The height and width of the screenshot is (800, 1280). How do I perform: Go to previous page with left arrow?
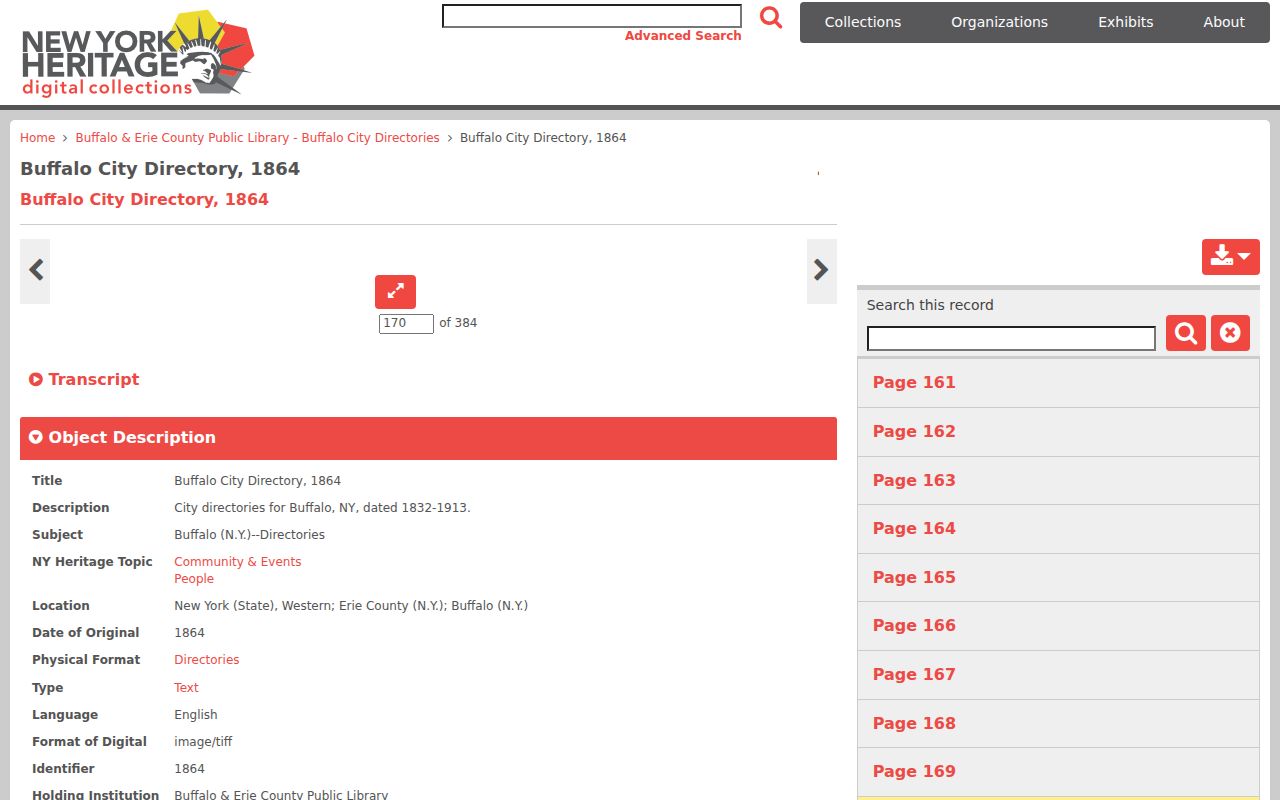[x=35, y=270]
